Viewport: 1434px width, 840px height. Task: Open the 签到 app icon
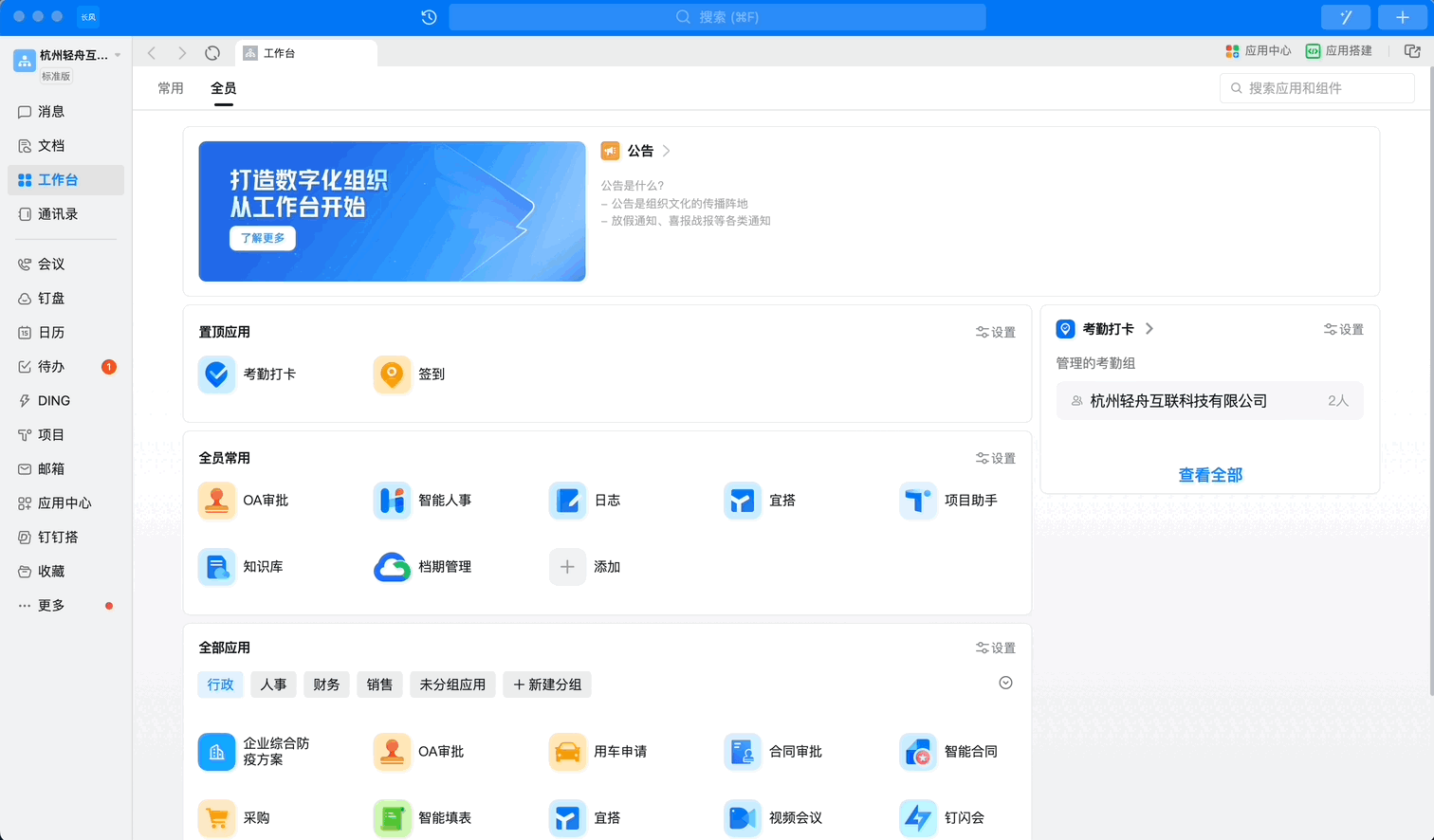tap(392, 374)
